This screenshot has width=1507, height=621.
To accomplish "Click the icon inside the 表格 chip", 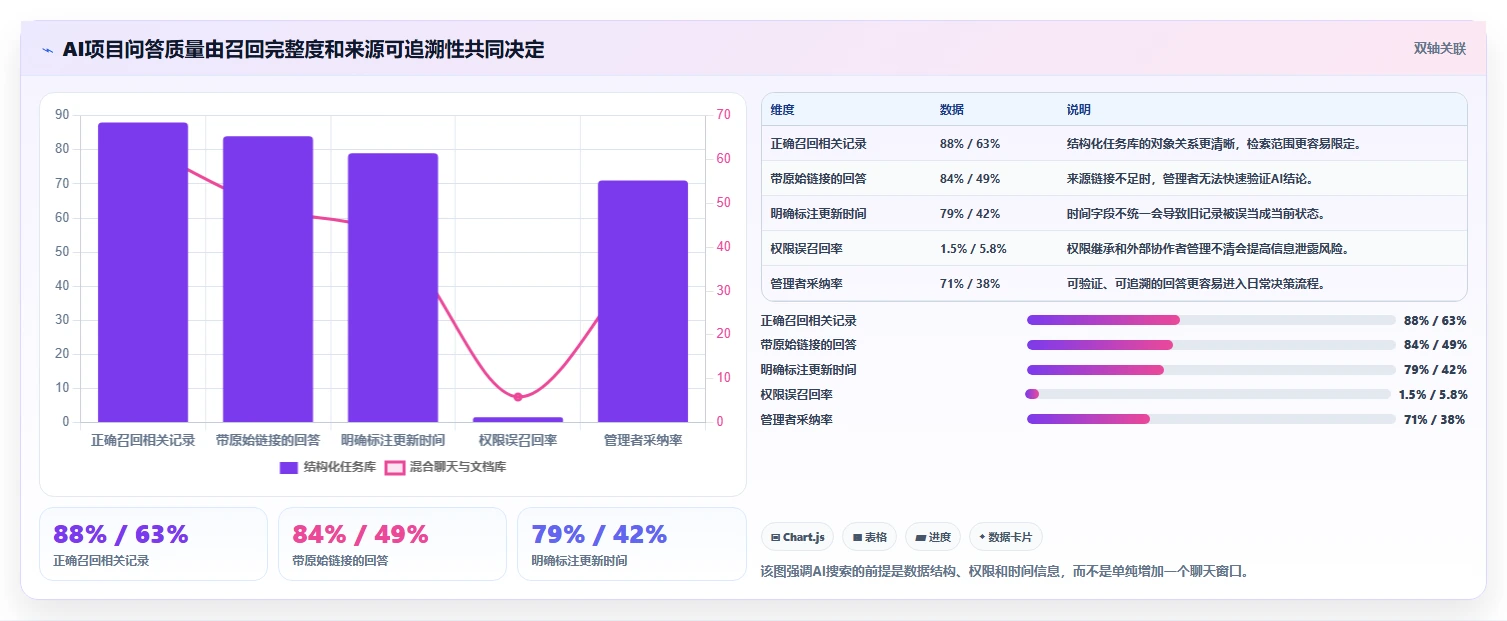I will (x=857, y=537).
